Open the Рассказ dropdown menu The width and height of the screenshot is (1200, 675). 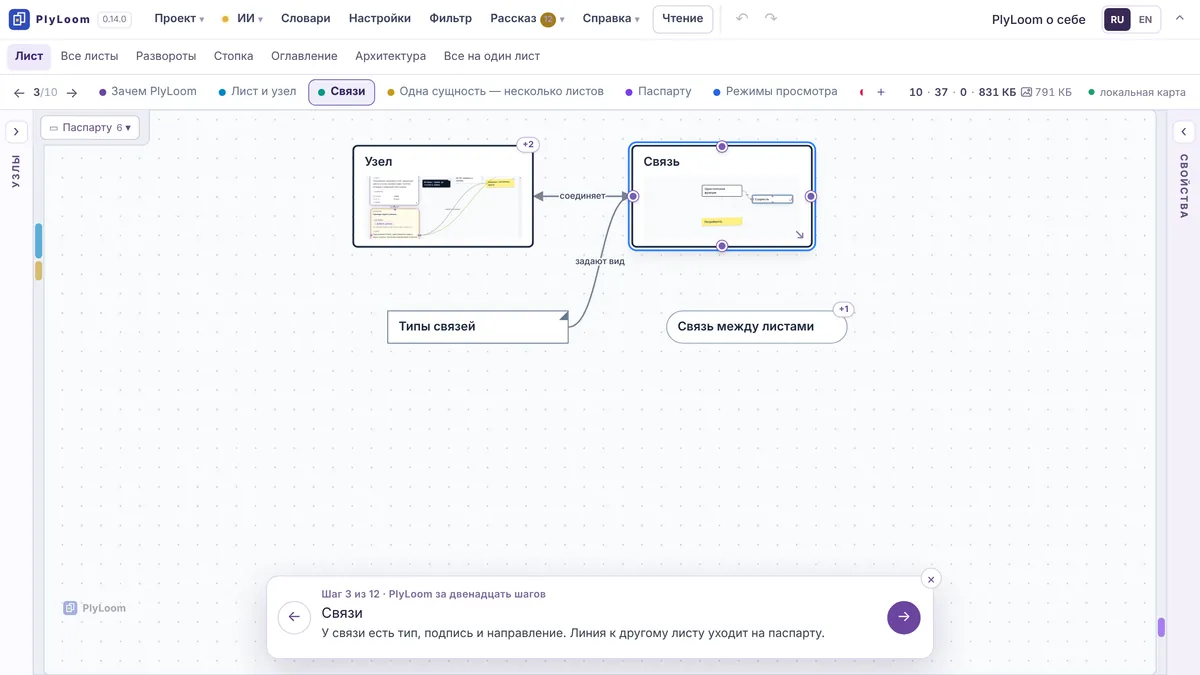pyautogui.click(x=527, y=19)
